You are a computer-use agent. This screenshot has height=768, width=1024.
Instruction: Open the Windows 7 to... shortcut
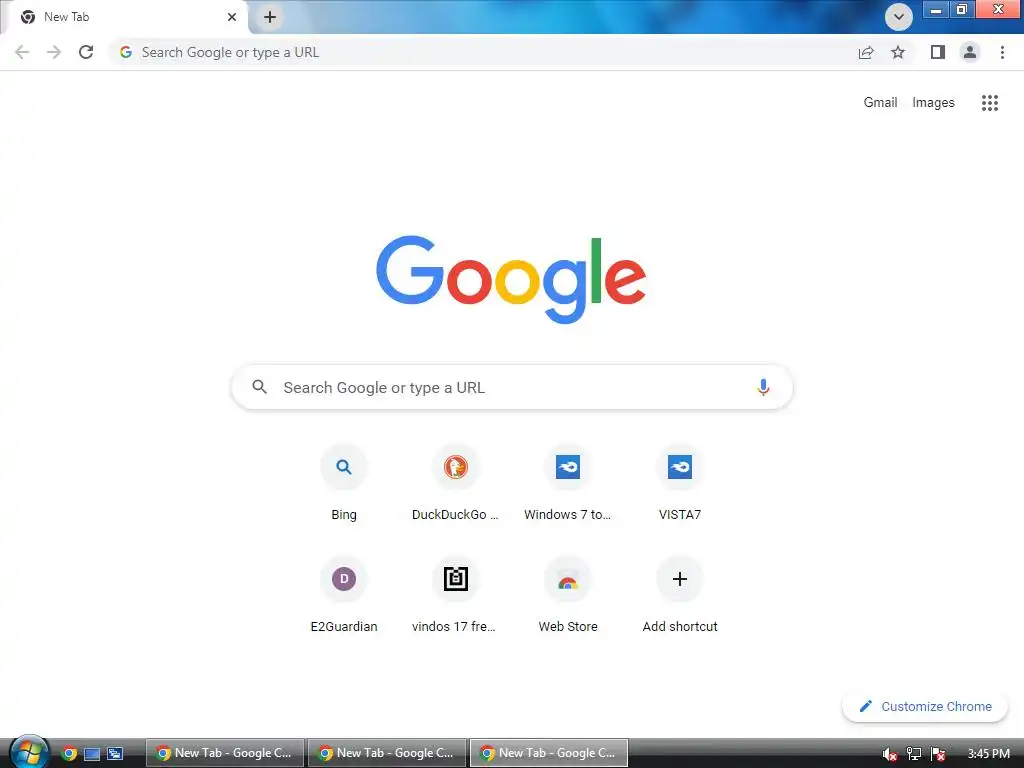point(568,483)
